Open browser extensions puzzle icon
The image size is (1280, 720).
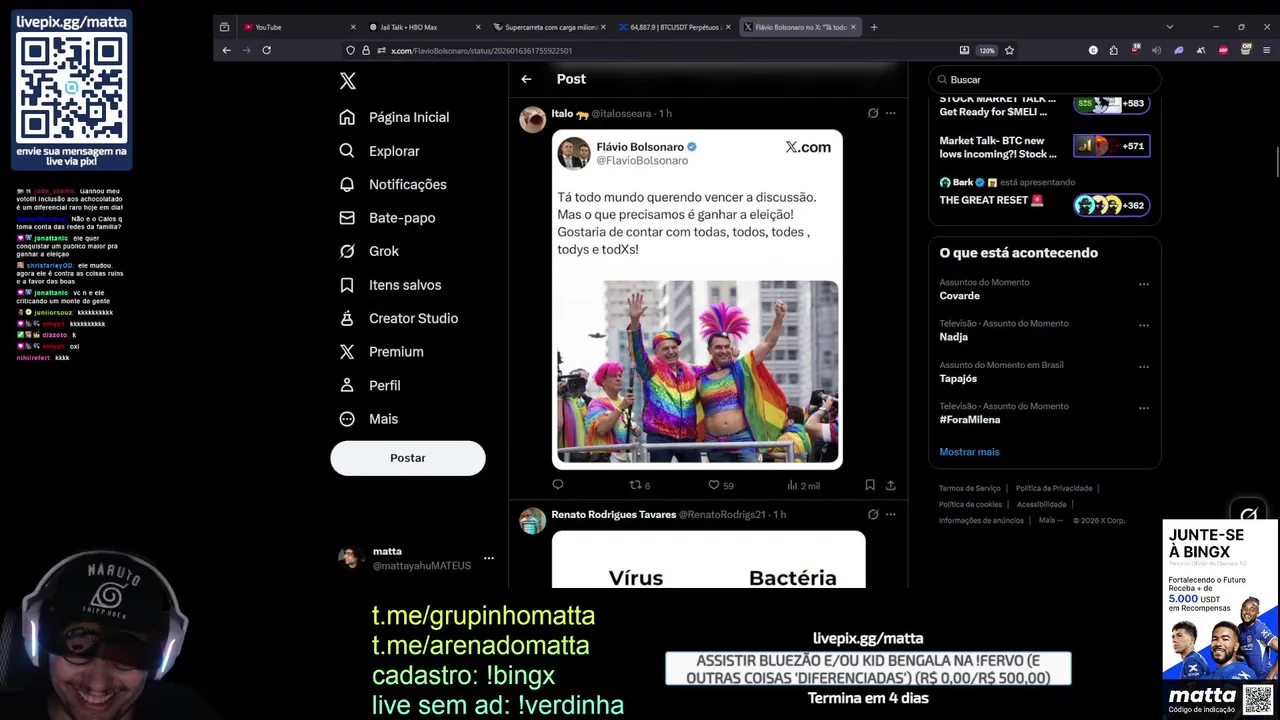click(1114, 50)
